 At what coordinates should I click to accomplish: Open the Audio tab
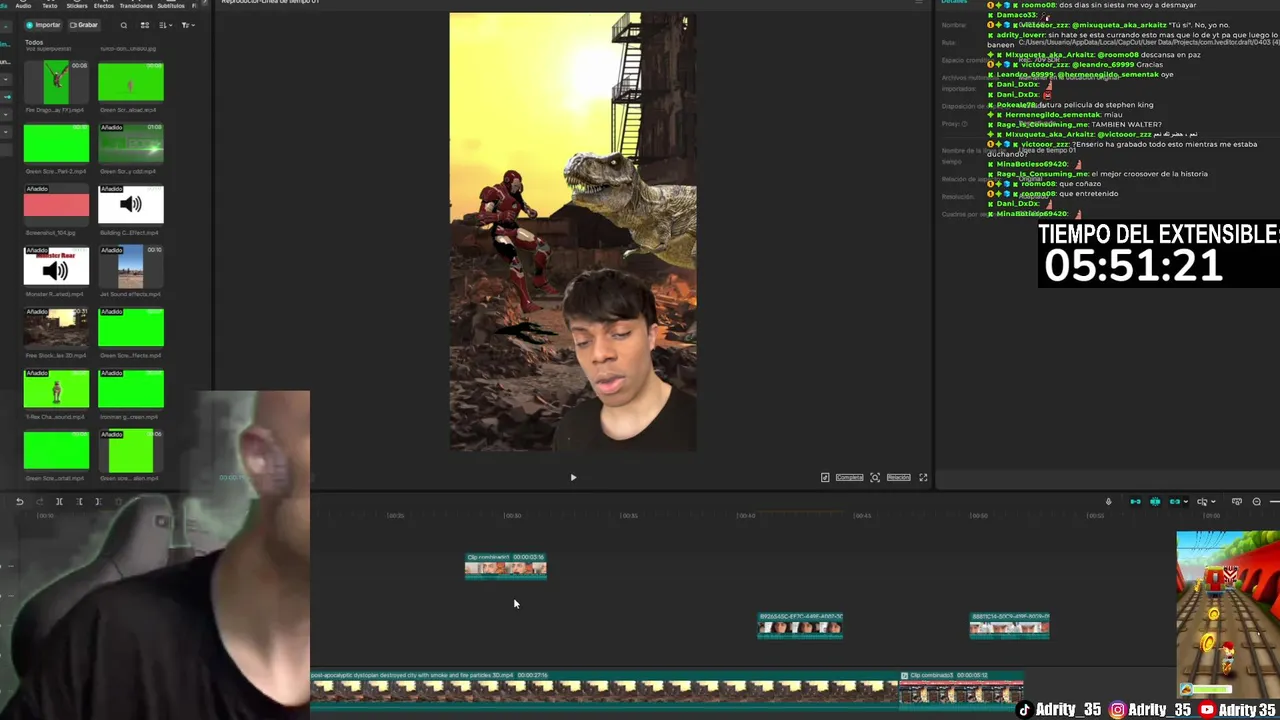(23, 5)
